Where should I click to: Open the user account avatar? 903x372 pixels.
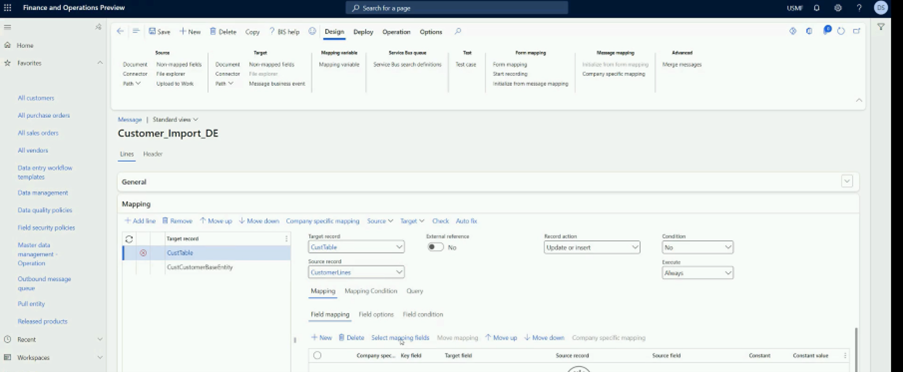click(880, 8)
